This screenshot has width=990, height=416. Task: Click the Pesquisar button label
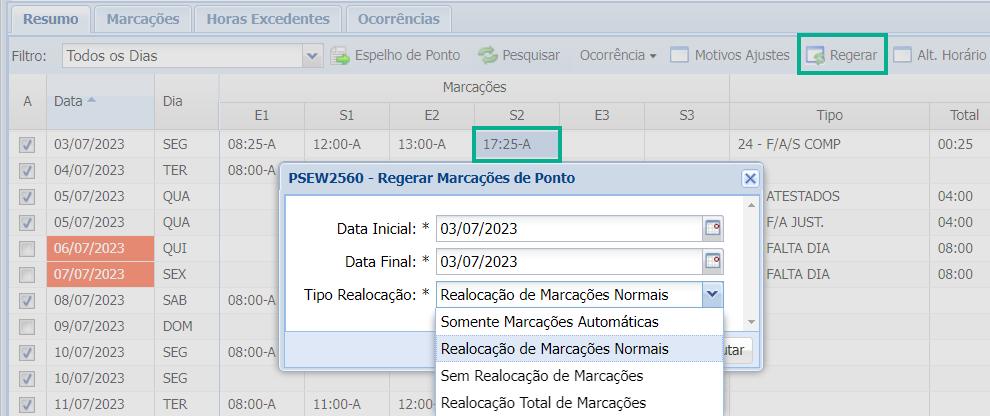(531, 56)
